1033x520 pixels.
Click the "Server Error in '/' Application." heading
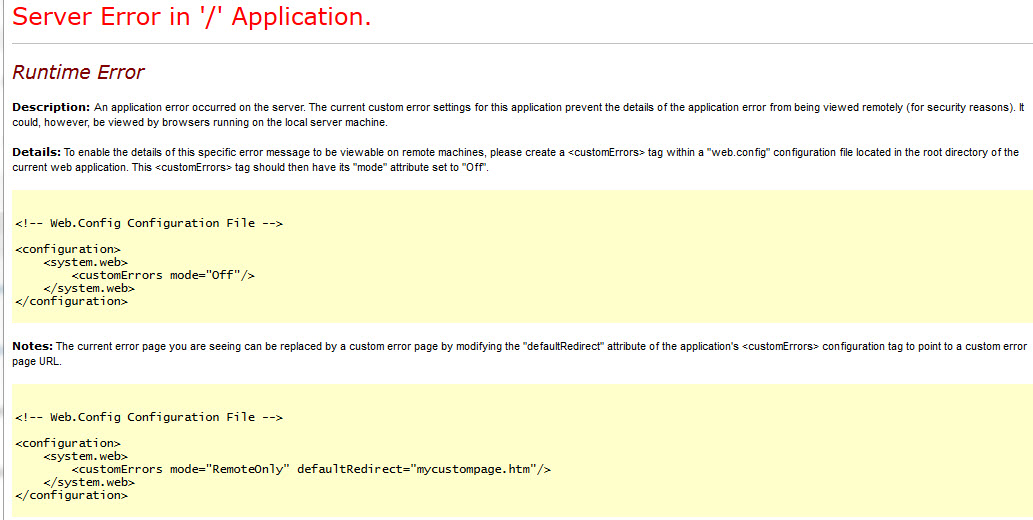pos(192,16)
